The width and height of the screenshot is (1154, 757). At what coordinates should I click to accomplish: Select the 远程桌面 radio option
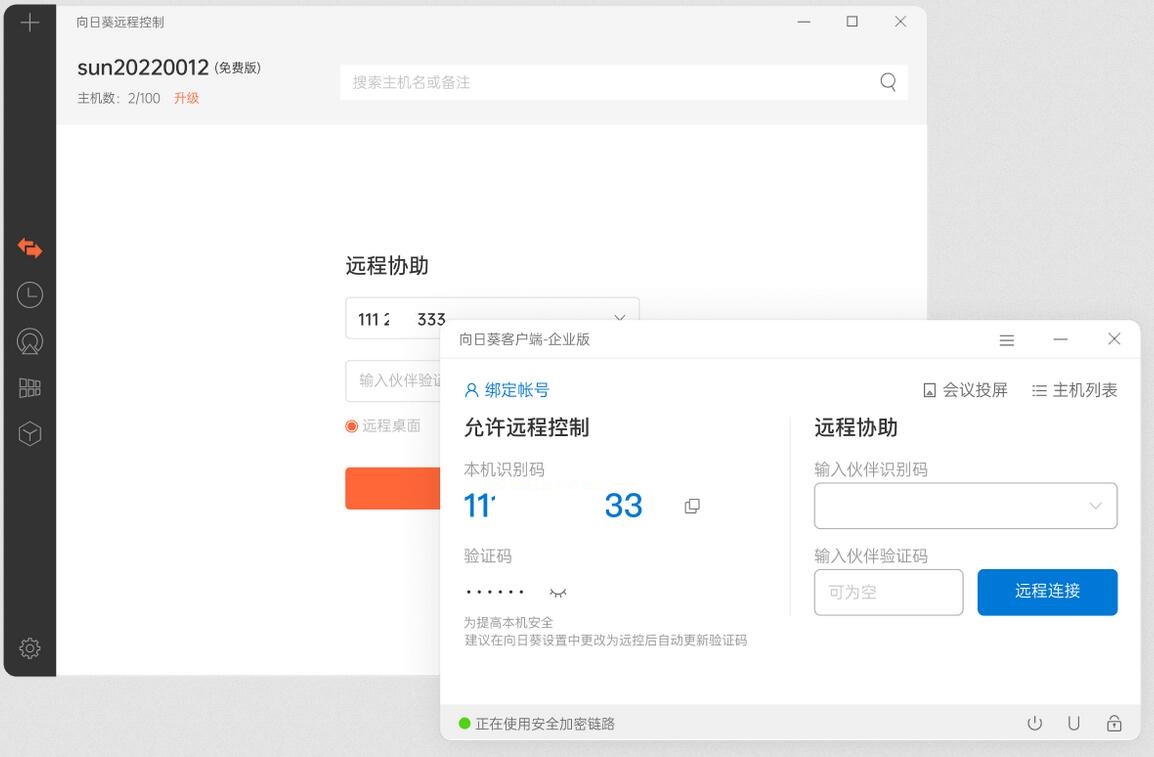coord(352,426)
